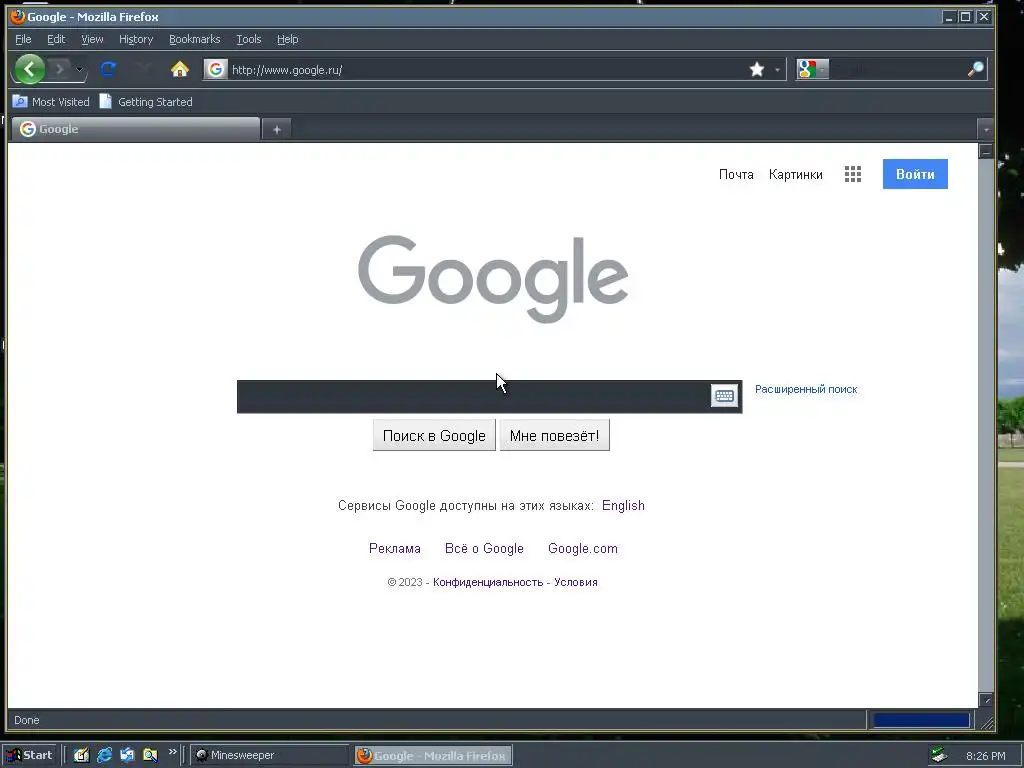Click the blue Войти sign-in button
The image size is (1024, 768).
(x=915, y=174)
